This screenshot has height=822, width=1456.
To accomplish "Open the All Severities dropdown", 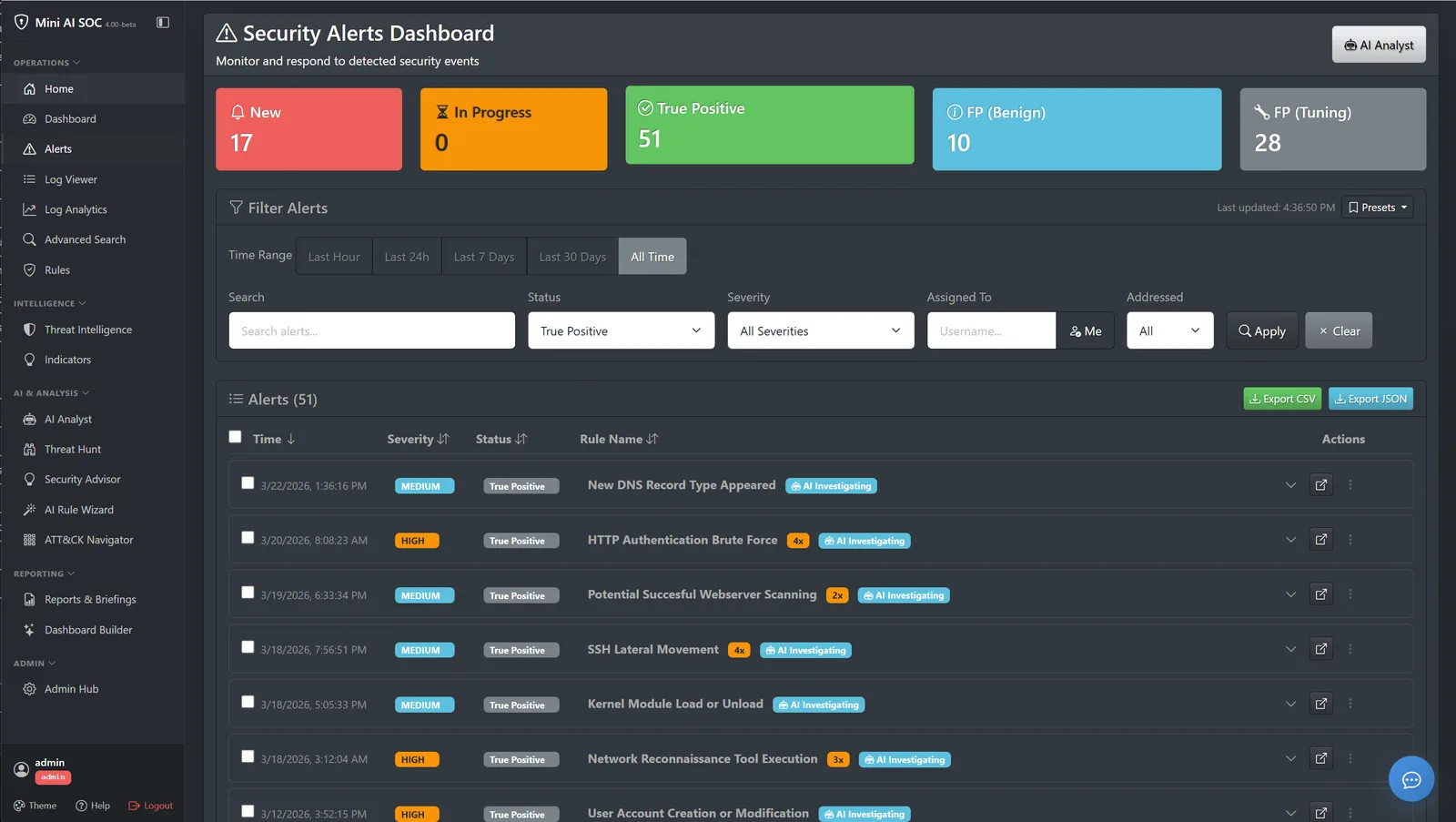I will click(821, 330).
